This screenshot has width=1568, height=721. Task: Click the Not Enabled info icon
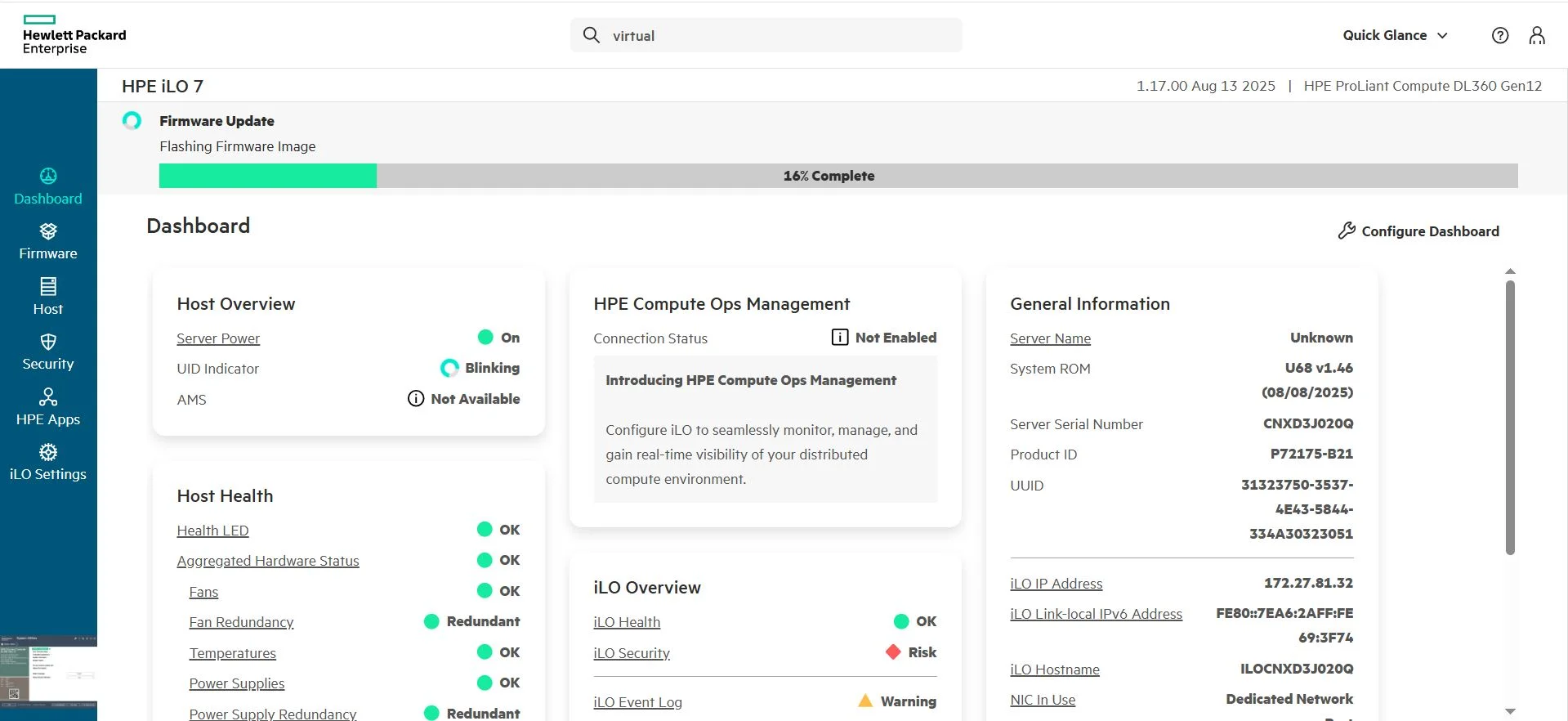pos(840,337)
